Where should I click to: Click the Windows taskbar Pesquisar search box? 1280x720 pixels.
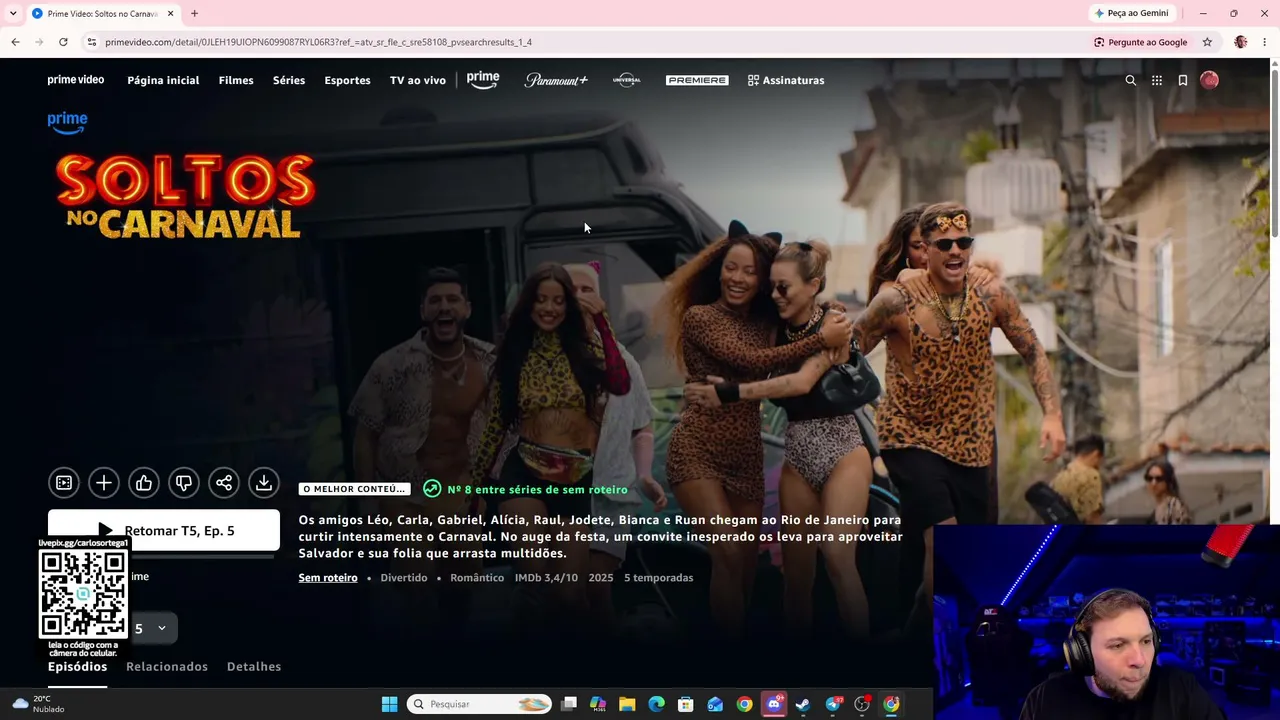(x=479, y=704)
